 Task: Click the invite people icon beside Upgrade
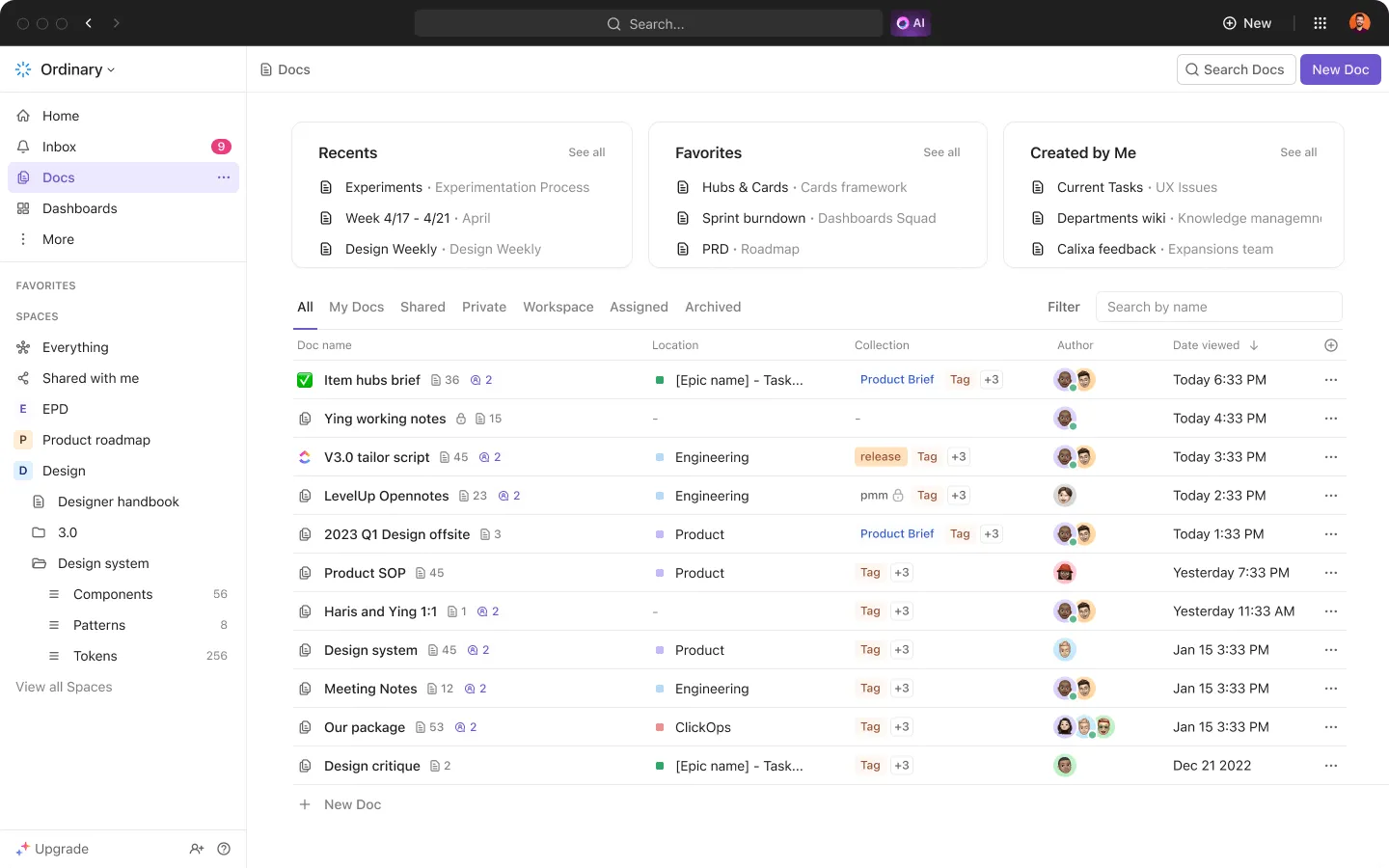coord(197,849)
